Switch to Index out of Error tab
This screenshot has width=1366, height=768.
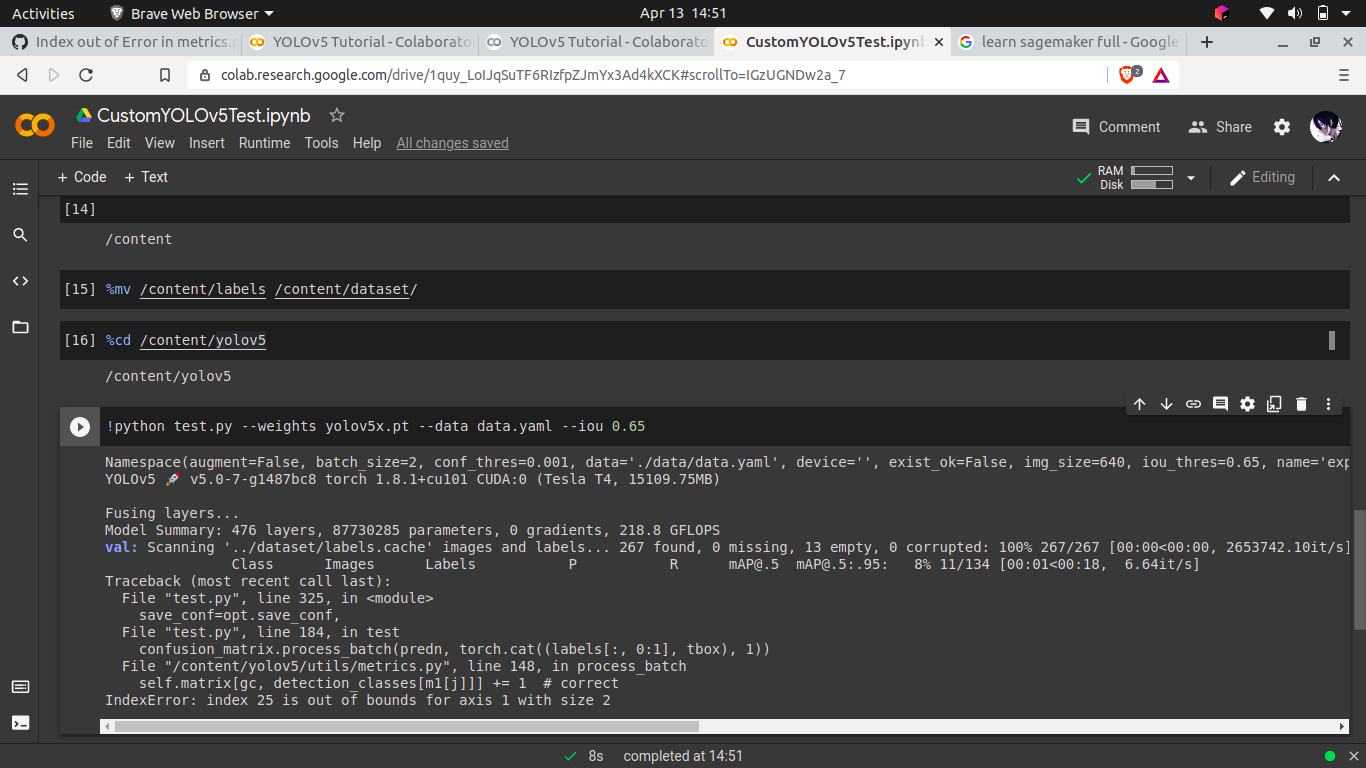[x=122, y=42]
